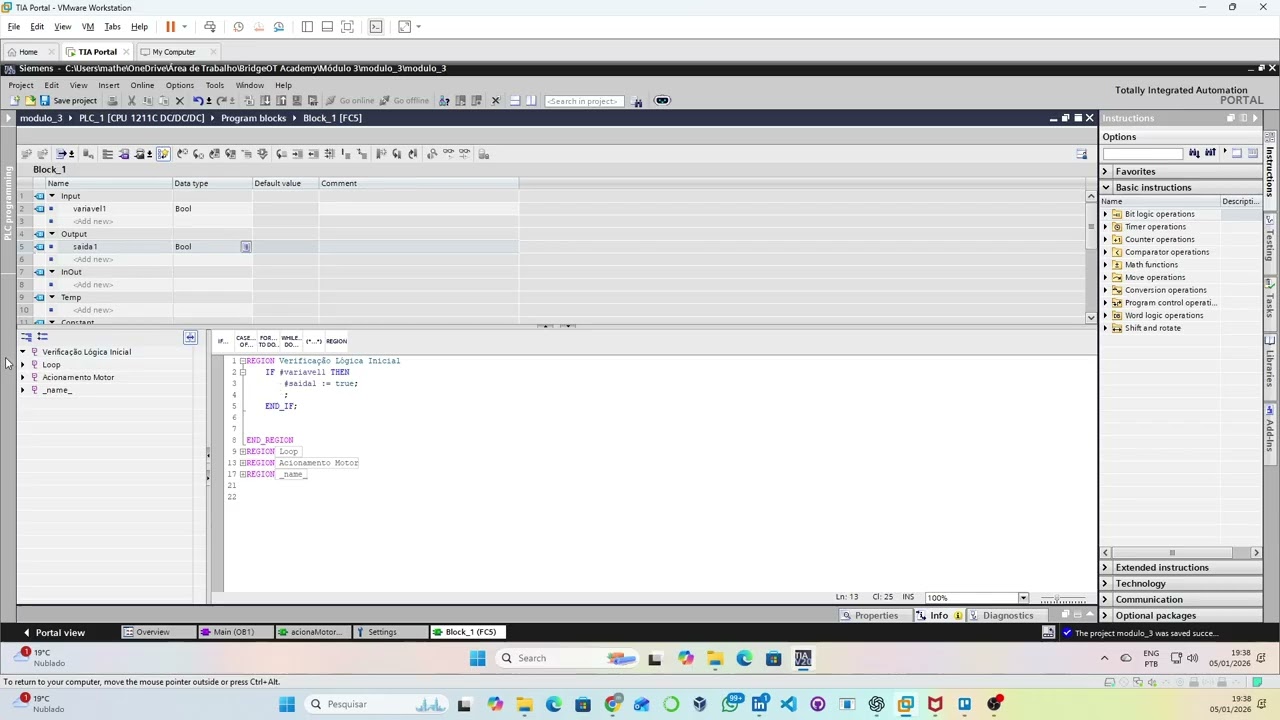Select the saida1 name cell

113,247
